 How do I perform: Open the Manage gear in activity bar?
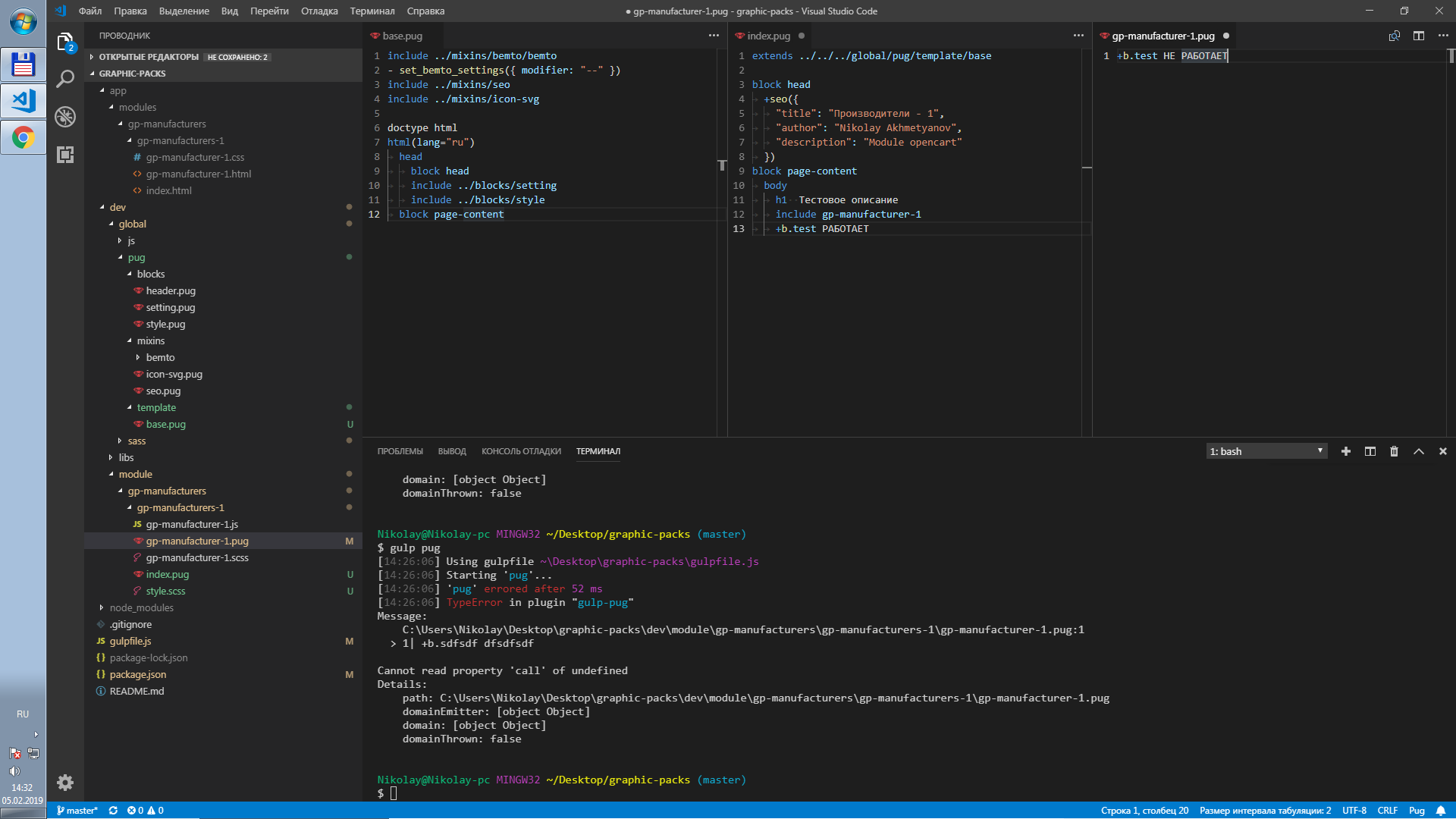click(x=65, y=783)
